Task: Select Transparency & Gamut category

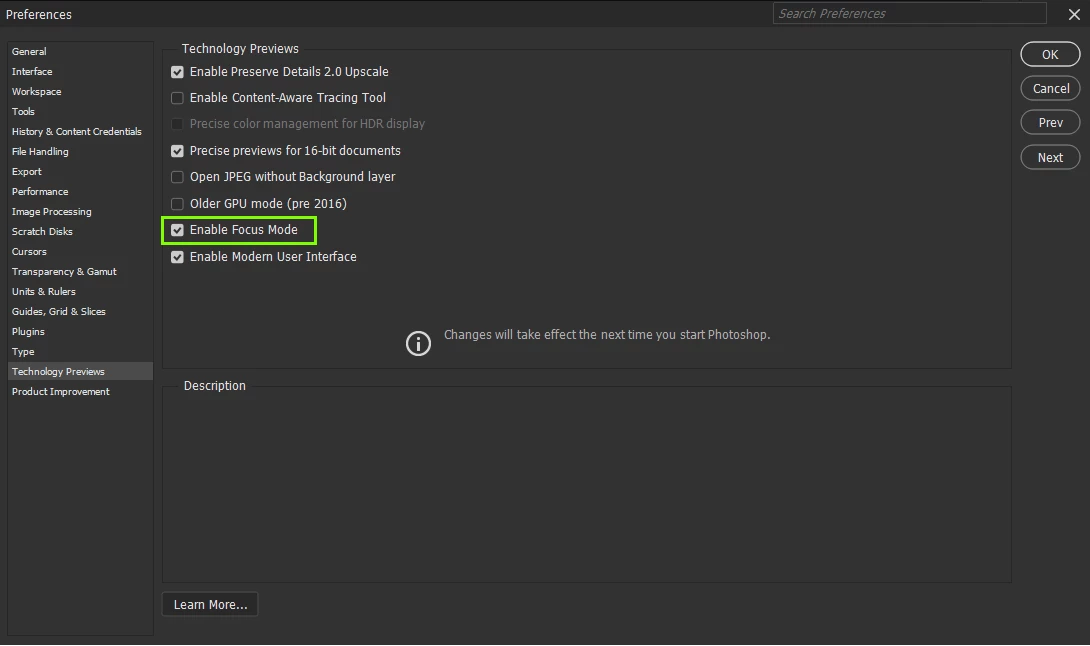Action: [x=64, y=272]
